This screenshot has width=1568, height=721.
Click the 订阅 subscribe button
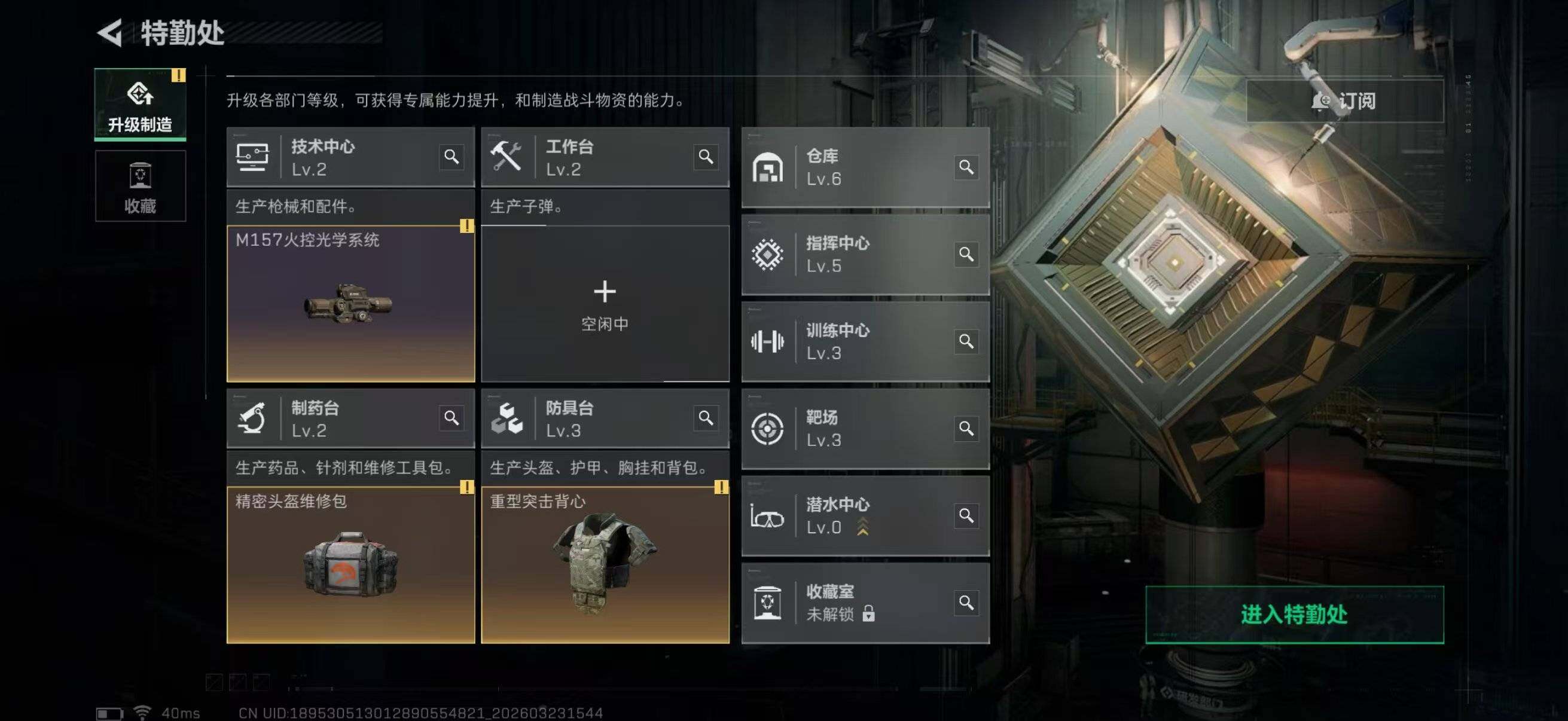pos(1344,101)
